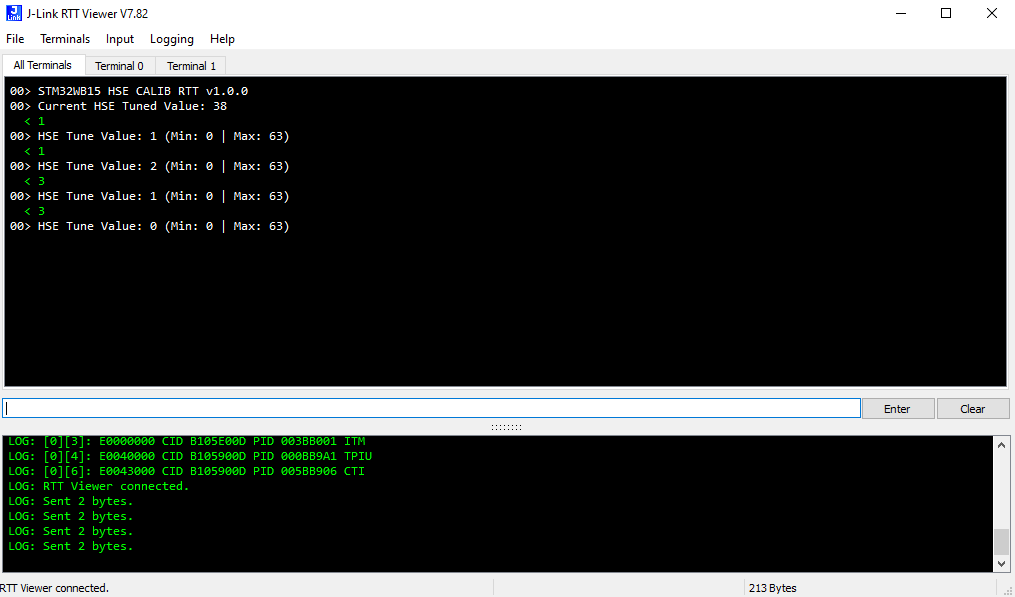Focus the terminal input text field
The image size is (1015, 597).
point(431,409)
